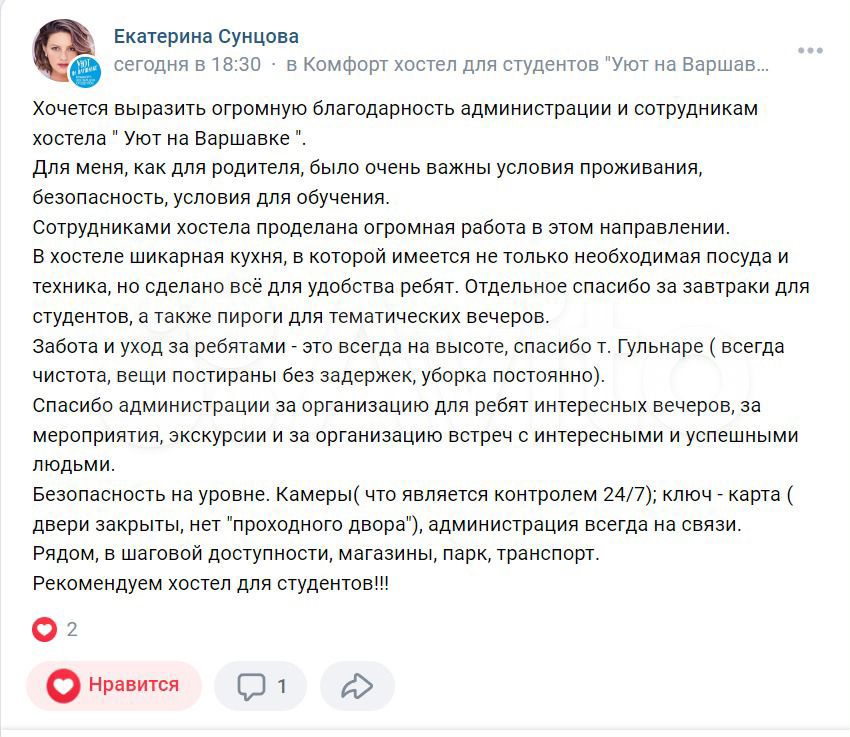Toggle the Нравится like button label
This screenshot has height=737, width=850.
(x=134, y=684)
